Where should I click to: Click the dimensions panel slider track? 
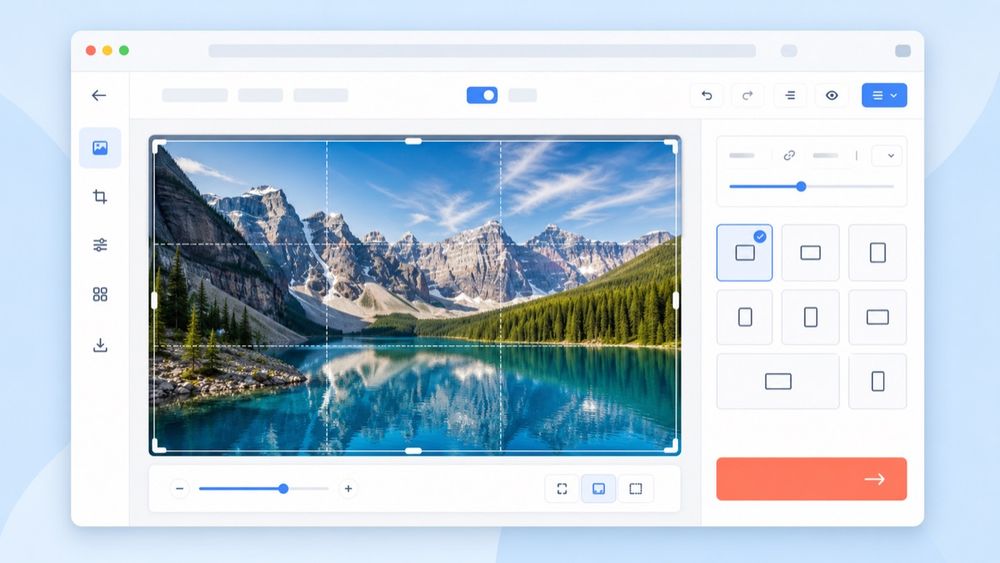(811, 187)
